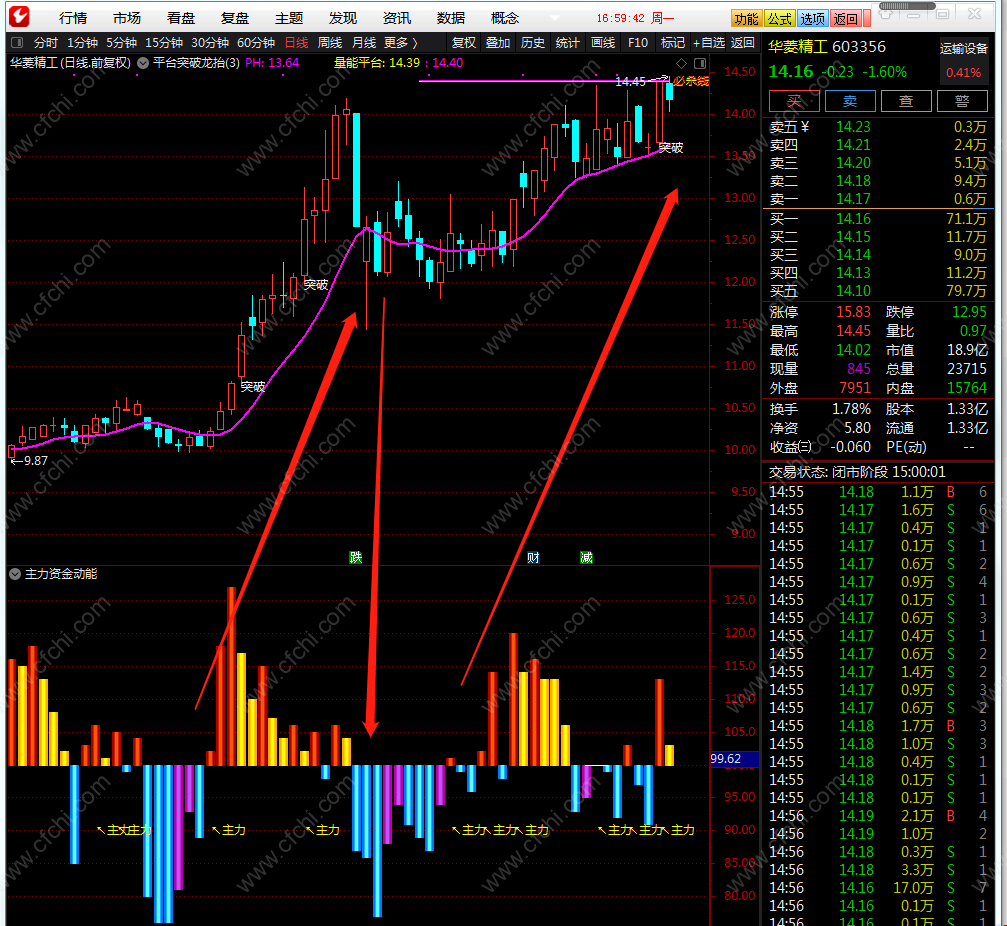Click the 财 marker on the chart

(x=533, y=557)
